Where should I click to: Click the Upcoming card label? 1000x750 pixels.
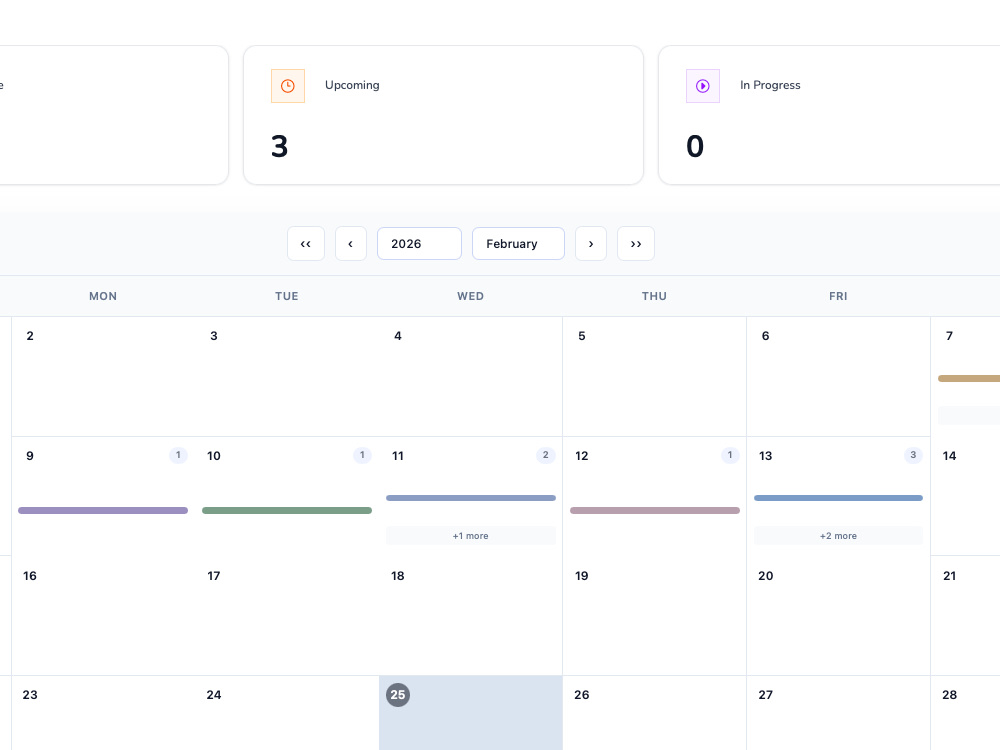(x=352, y=85)
